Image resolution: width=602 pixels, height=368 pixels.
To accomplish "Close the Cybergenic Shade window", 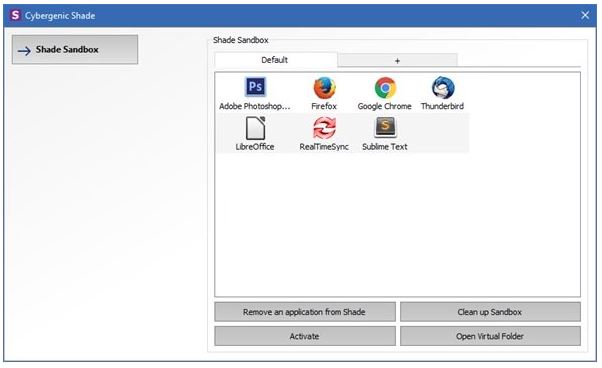I will click(585, 15).
